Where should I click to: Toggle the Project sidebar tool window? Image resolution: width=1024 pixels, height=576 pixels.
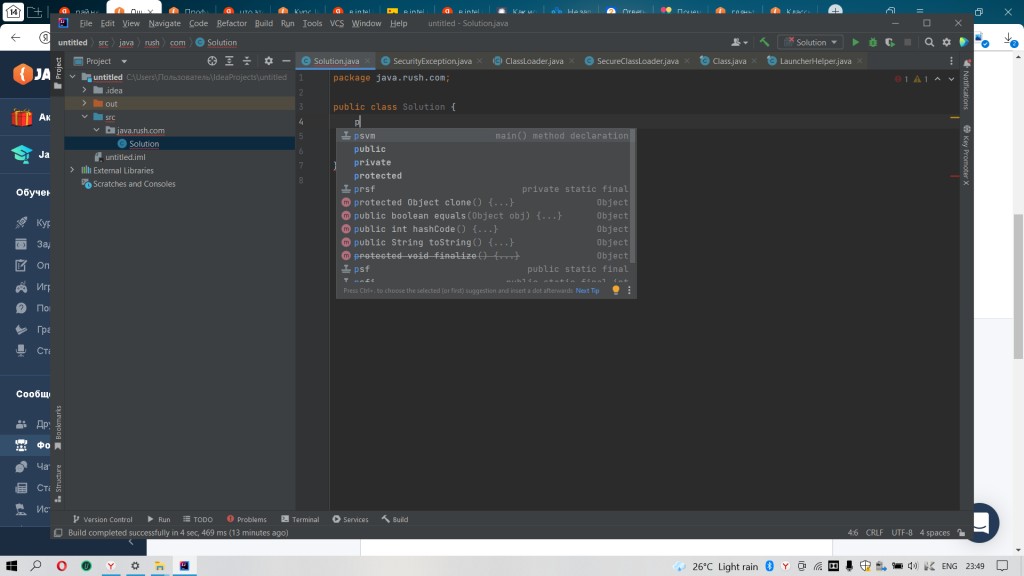click(58, 67)
